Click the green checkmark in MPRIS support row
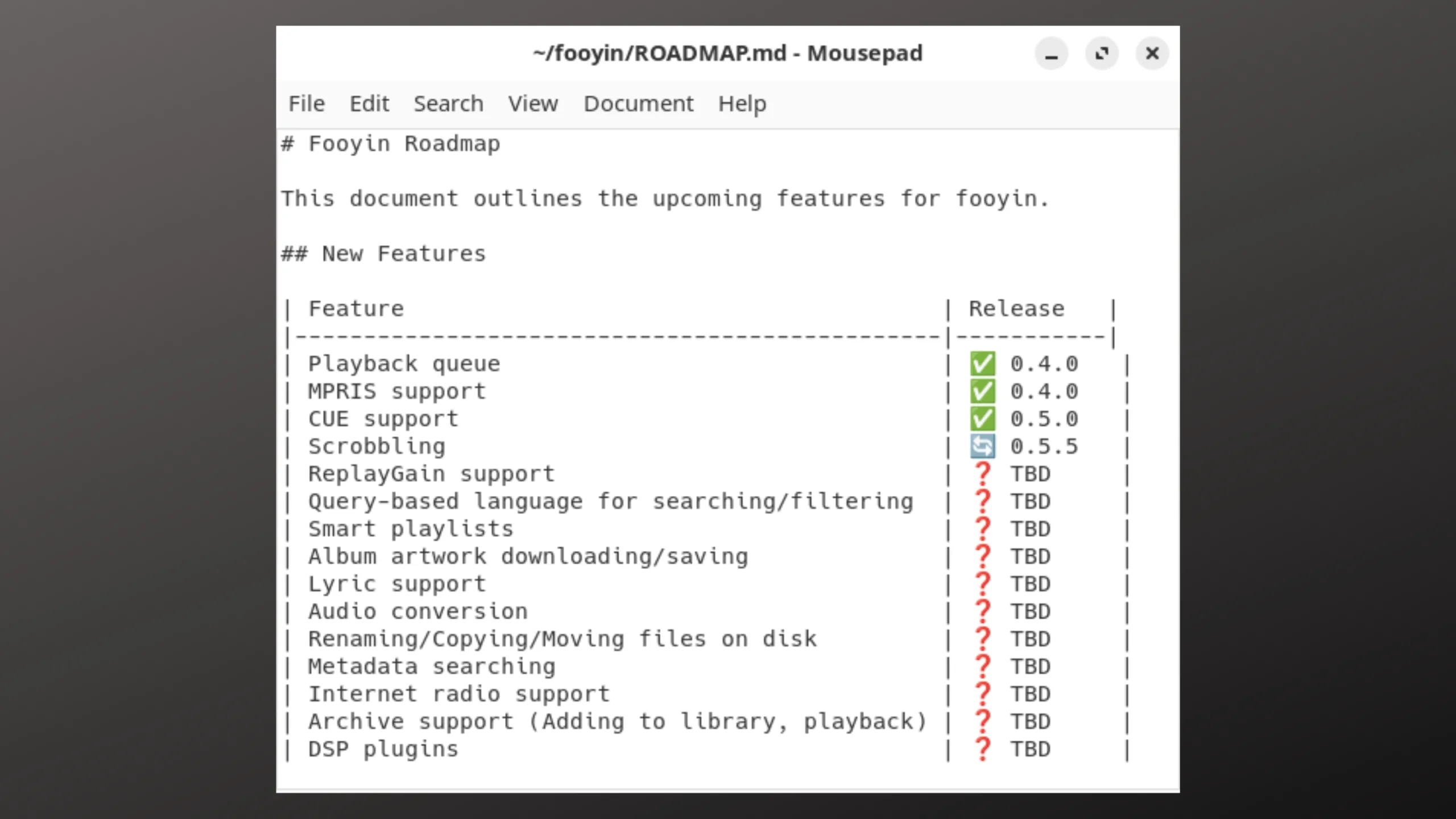This screenshot has height=819, width=1456. pos(982,391)
